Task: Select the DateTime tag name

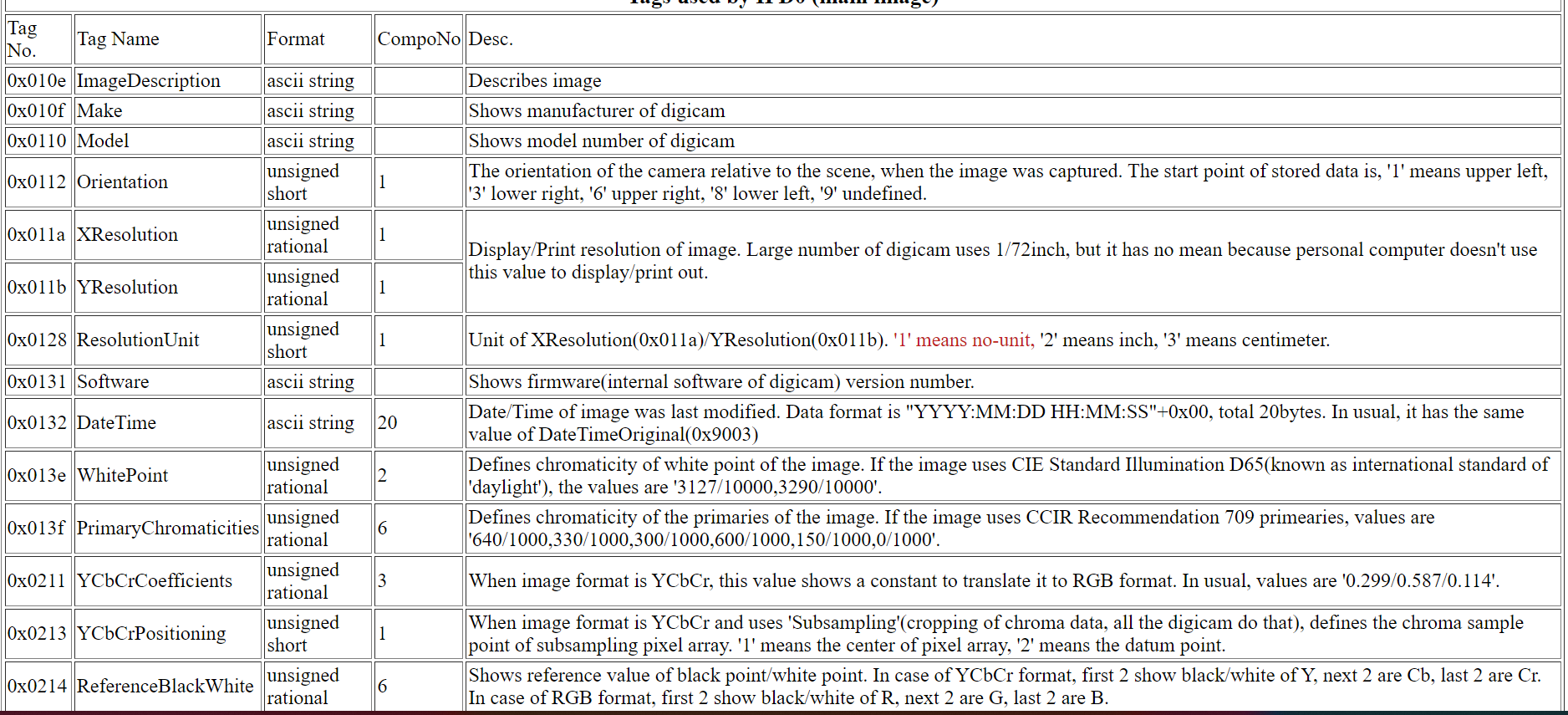Action: click(x=116, y=423)
